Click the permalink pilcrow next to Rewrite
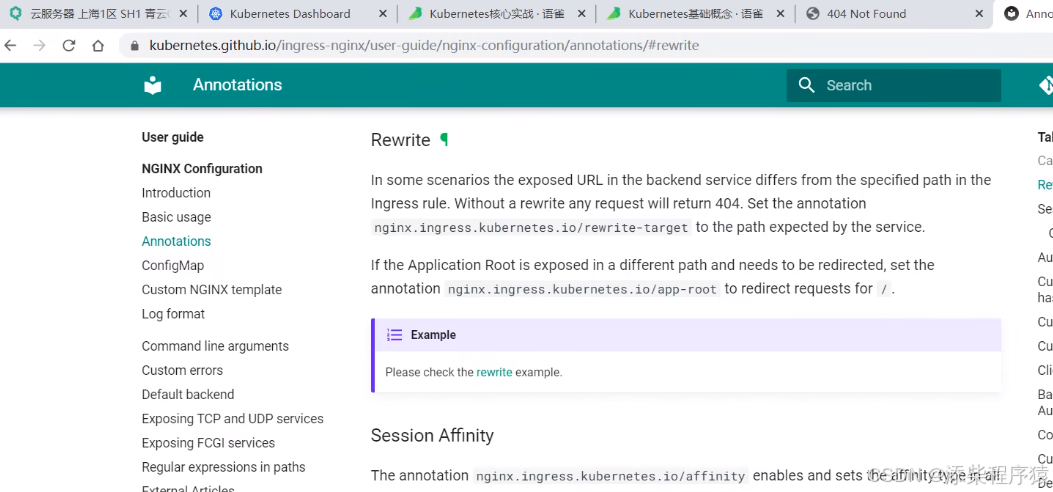The width and height of the screenshot is (1053, 492). [444, 140]
